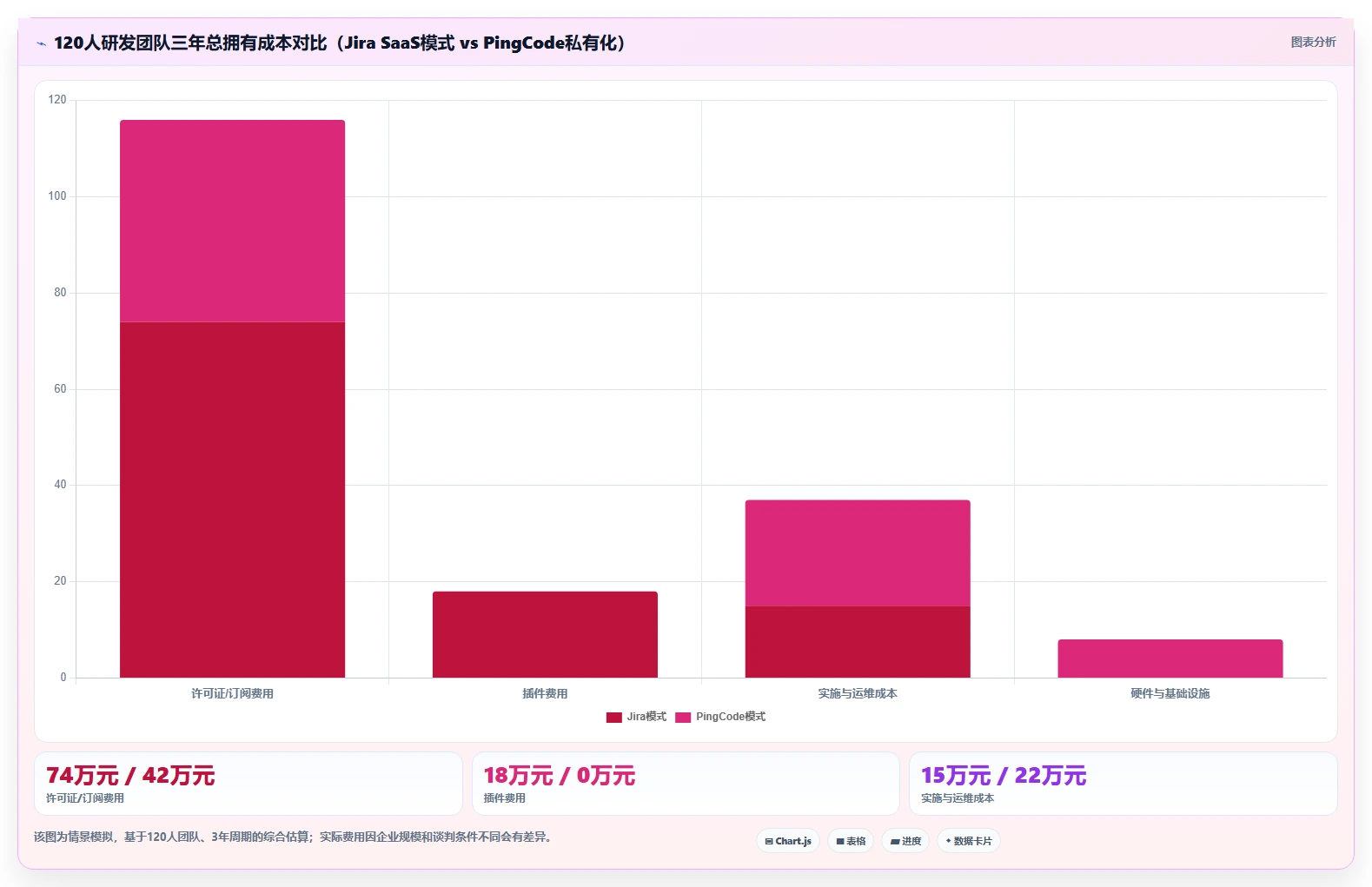Click the 许可证/订阅费用 axis label
Viewport: 1372px width, 887px height.
pos(232,693)
